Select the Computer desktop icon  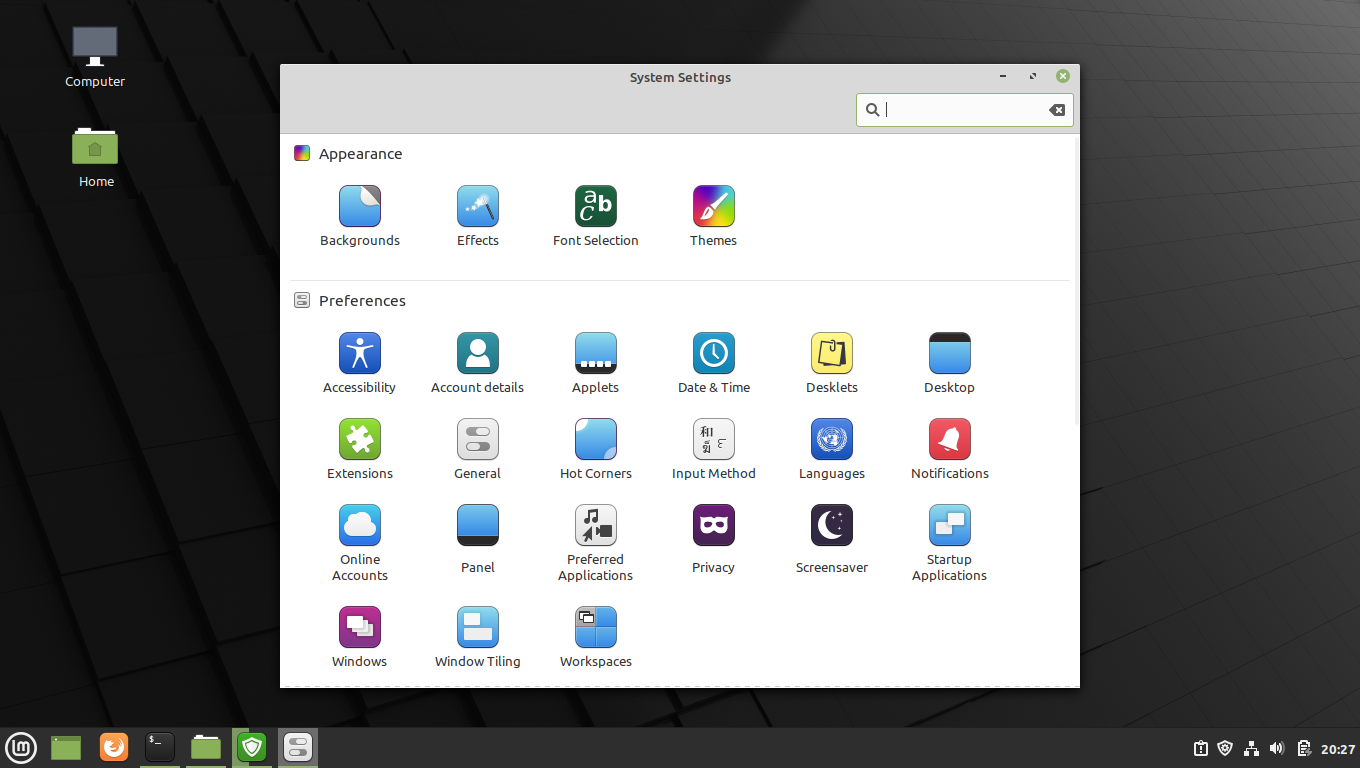pos(95,57)
